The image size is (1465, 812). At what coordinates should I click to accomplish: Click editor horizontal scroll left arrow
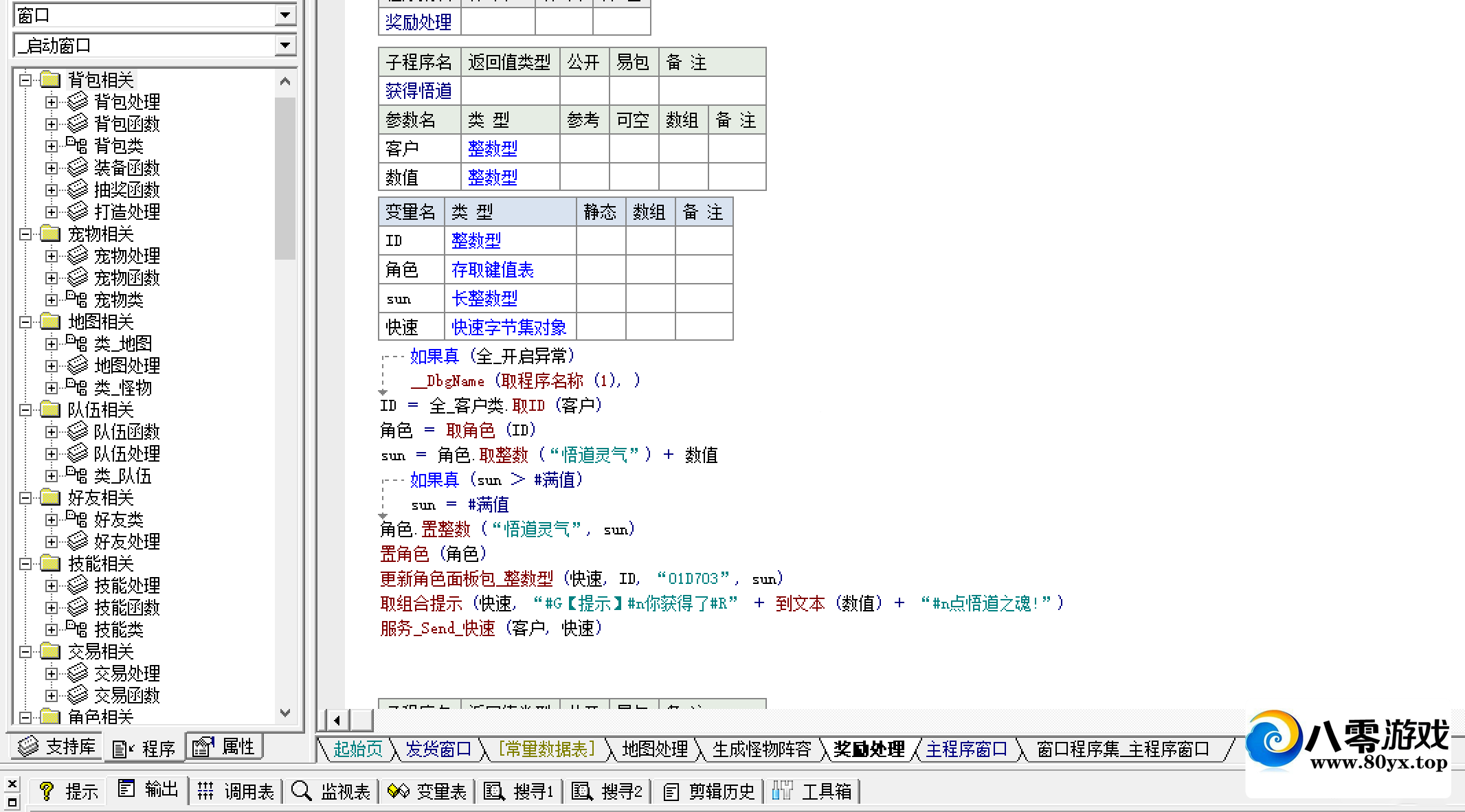[337, 720]
